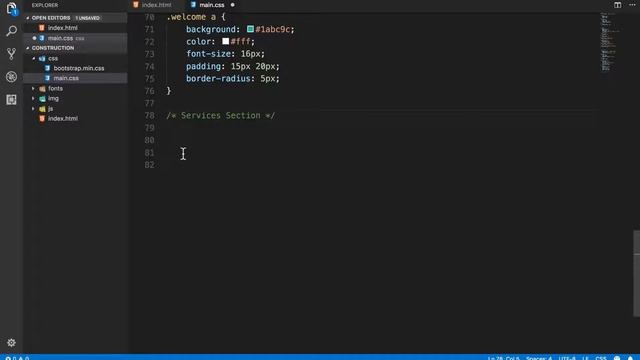640x360 pixels.
Task: Click the unsaved dot on main.css tab
Action: (233, 5)
